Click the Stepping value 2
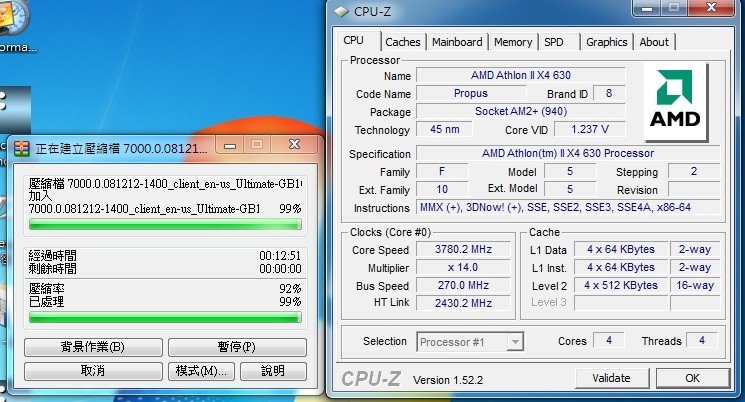Screen dimensions: 745x402 pyautogui.click(x=694, y=171)
